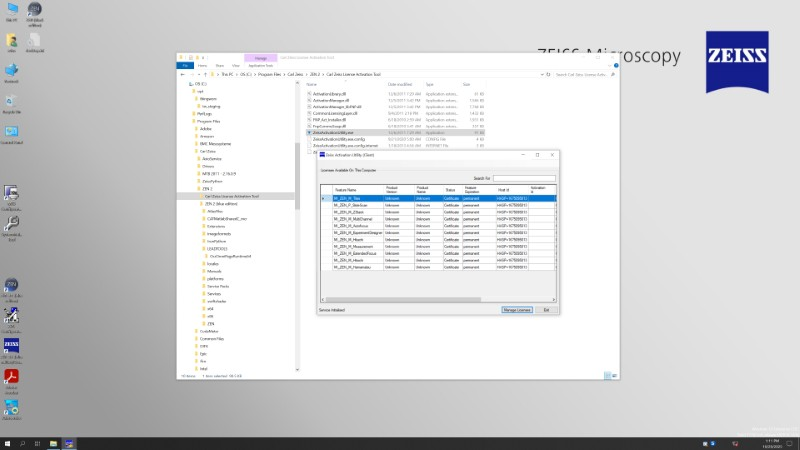The height and width of the screenshot is (450, 800).
Task: Select the ActivationLibrary.dll file icon
Action: click(310, 93)
